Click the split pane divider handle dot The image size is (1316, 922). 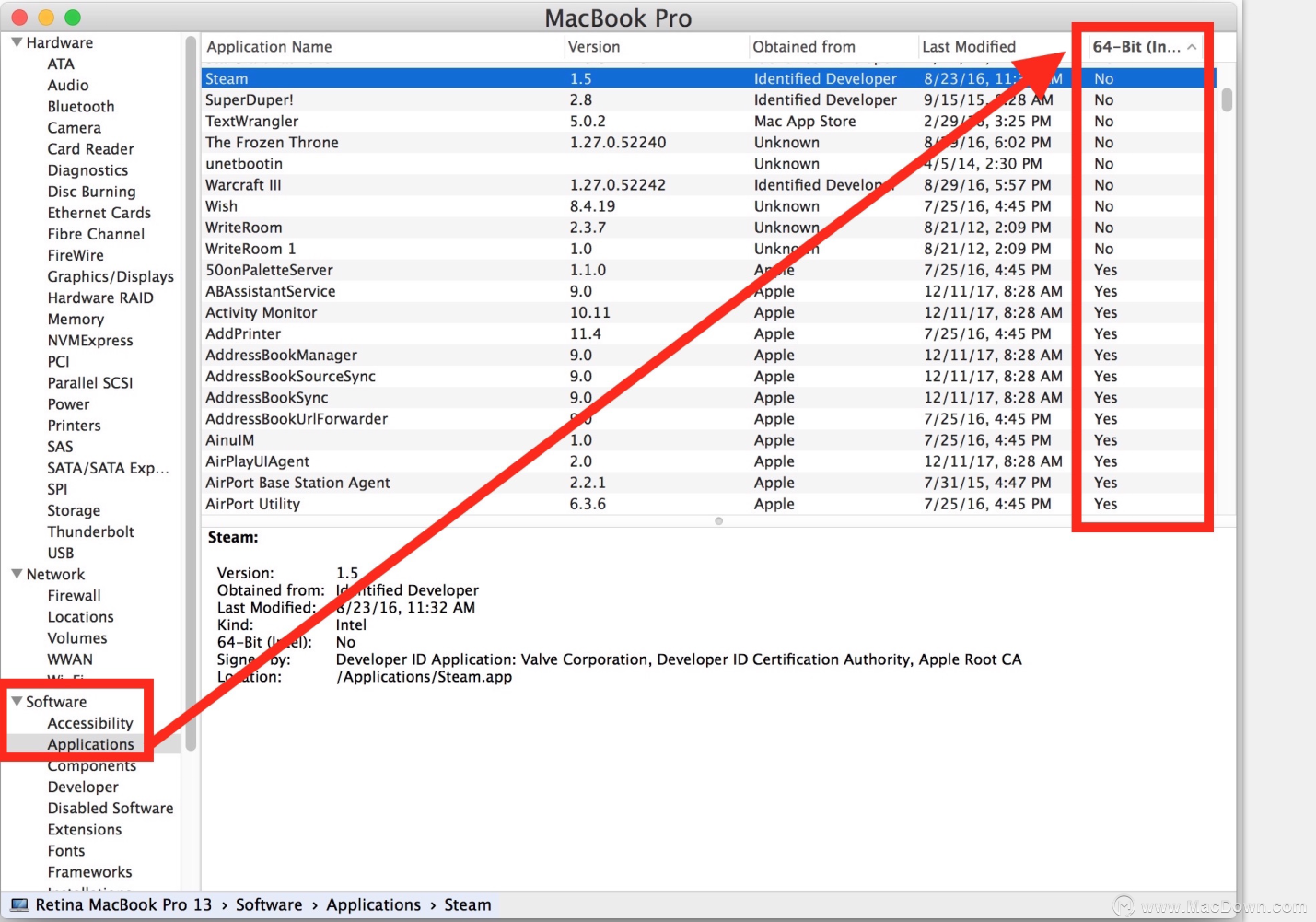(719, 521)
